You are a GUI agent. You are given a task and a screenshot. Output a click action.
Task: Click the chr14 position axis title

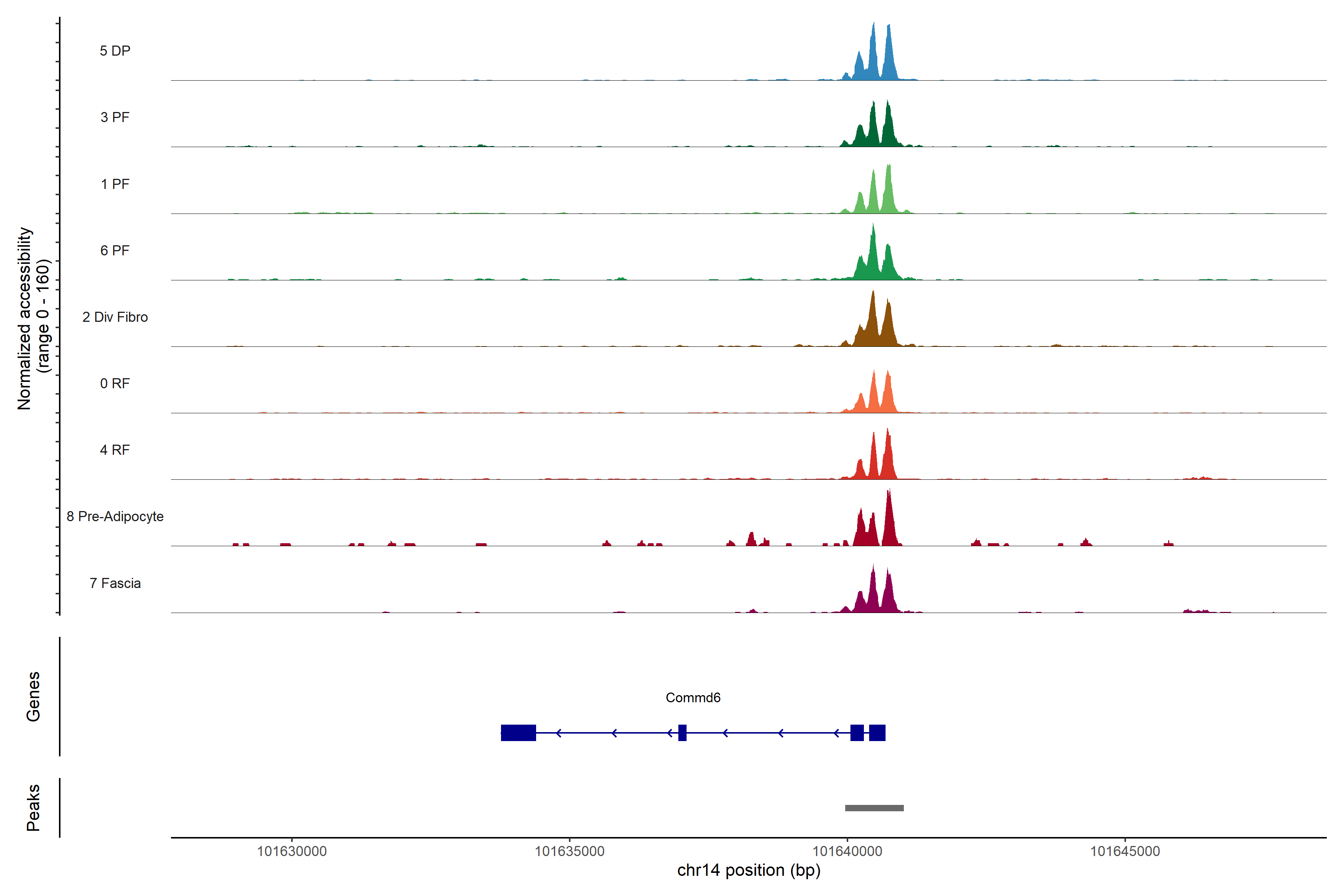pyautogui.click(x=749, y=870)
